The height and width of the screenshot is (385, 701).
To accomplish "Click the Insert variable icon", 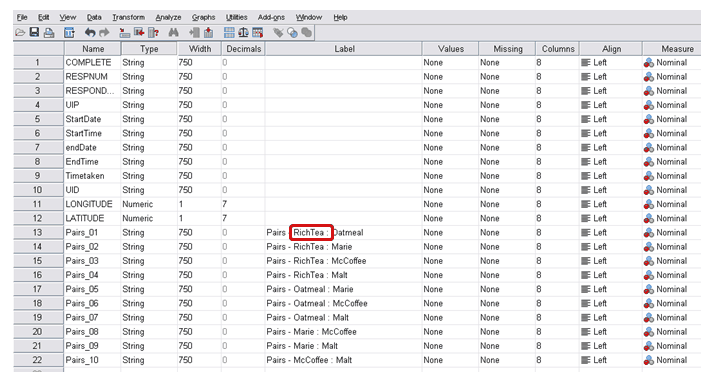I will [x=208, y=33].
